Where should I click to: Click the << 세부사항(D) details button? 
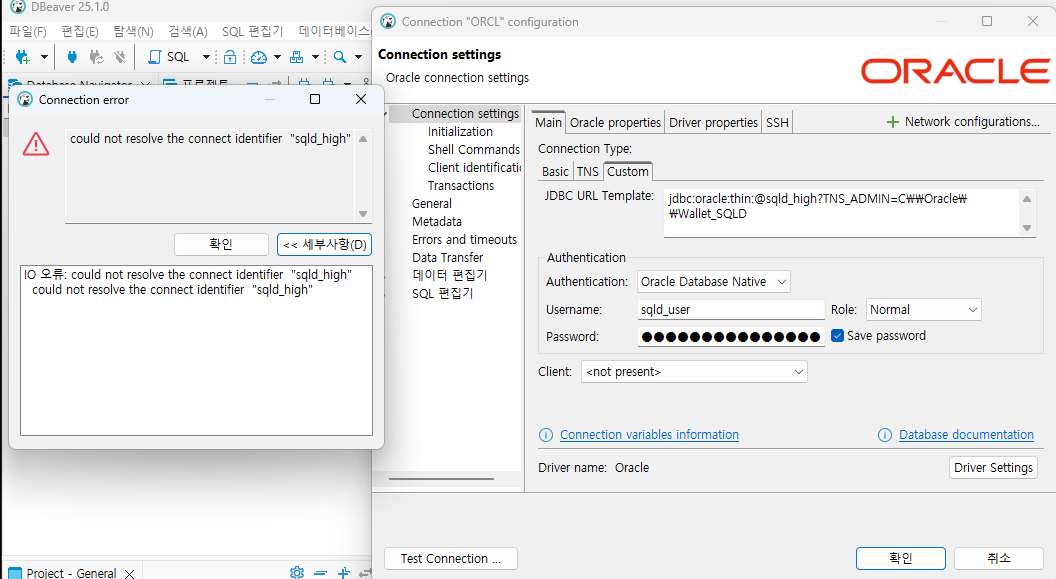pyautogui.click(x=325, y=244)
